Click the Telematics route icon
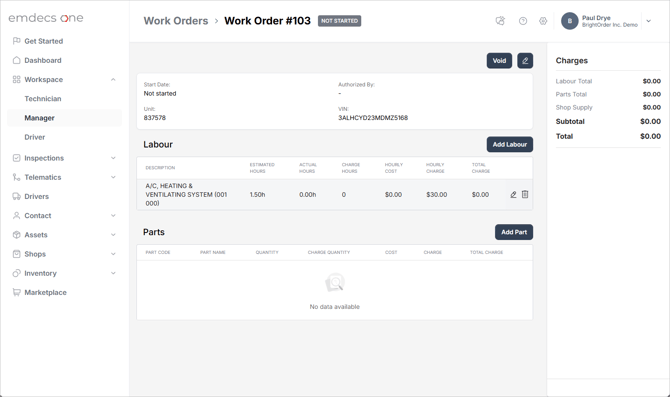The image size is (670, 397). [16, 177]
